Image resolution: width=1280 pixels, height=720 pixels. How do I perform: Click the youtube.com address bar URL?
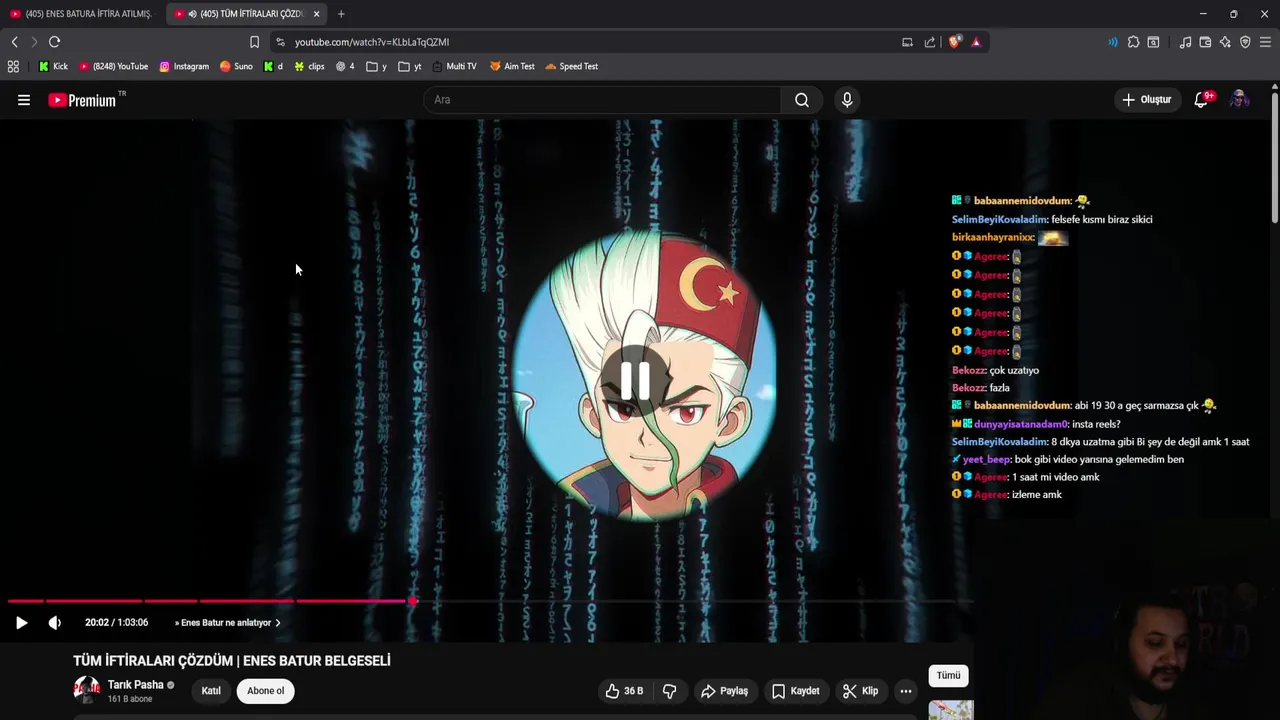click(372, 42)
